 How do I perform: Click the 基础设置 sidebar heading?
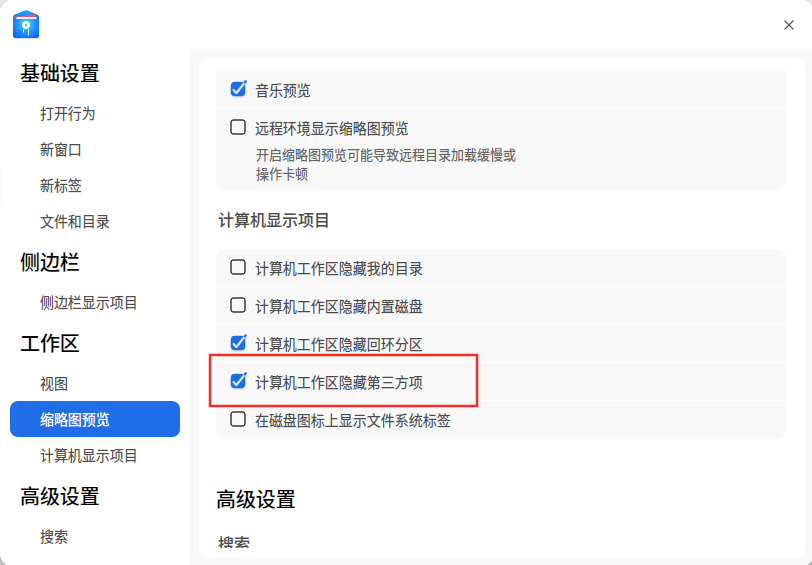point(60,73)
